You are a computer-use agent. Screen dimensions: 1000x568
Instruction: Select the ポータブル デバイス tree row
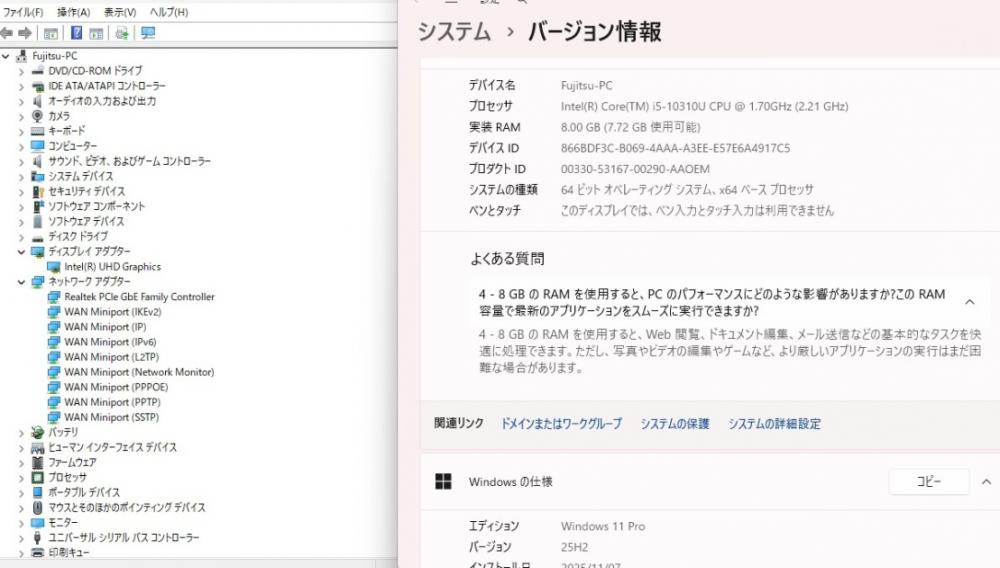coord(84,492)
